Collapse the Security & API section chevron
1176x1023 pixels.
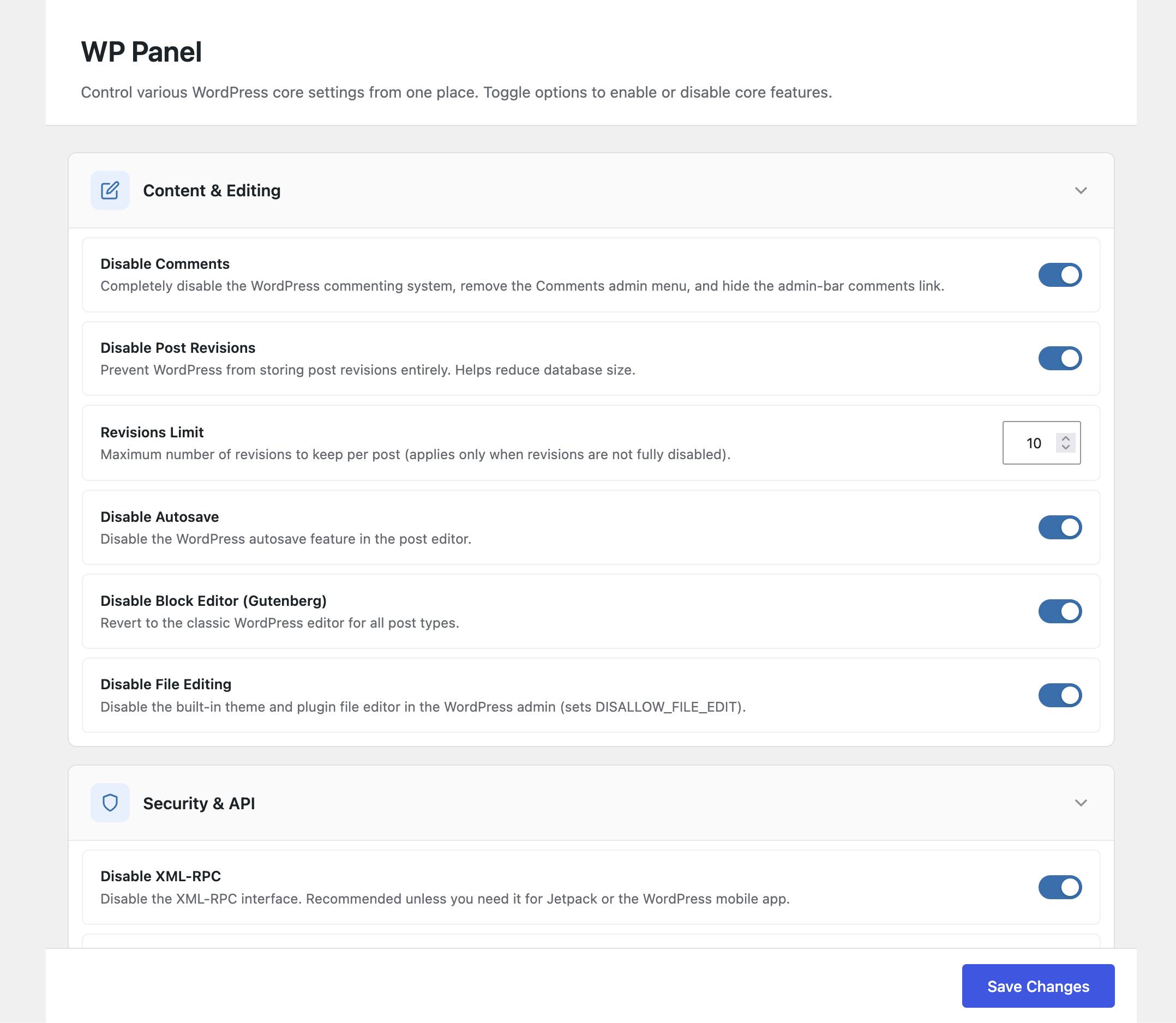(x=1081, y=803)
